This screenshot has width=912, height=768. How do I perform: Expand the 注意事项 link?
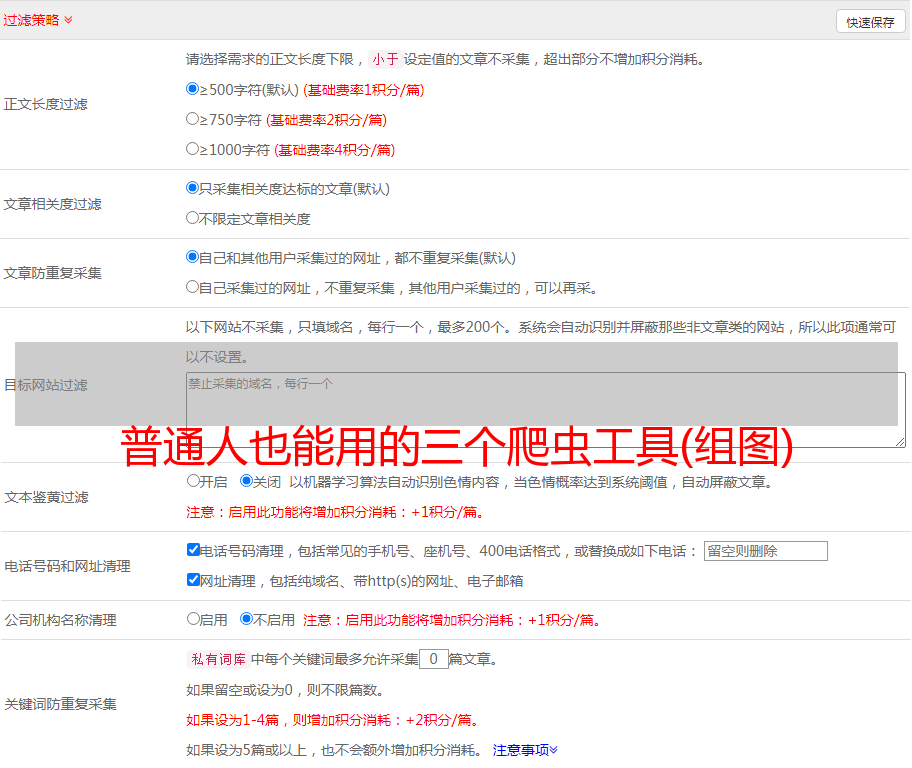(x=525, y=750)
